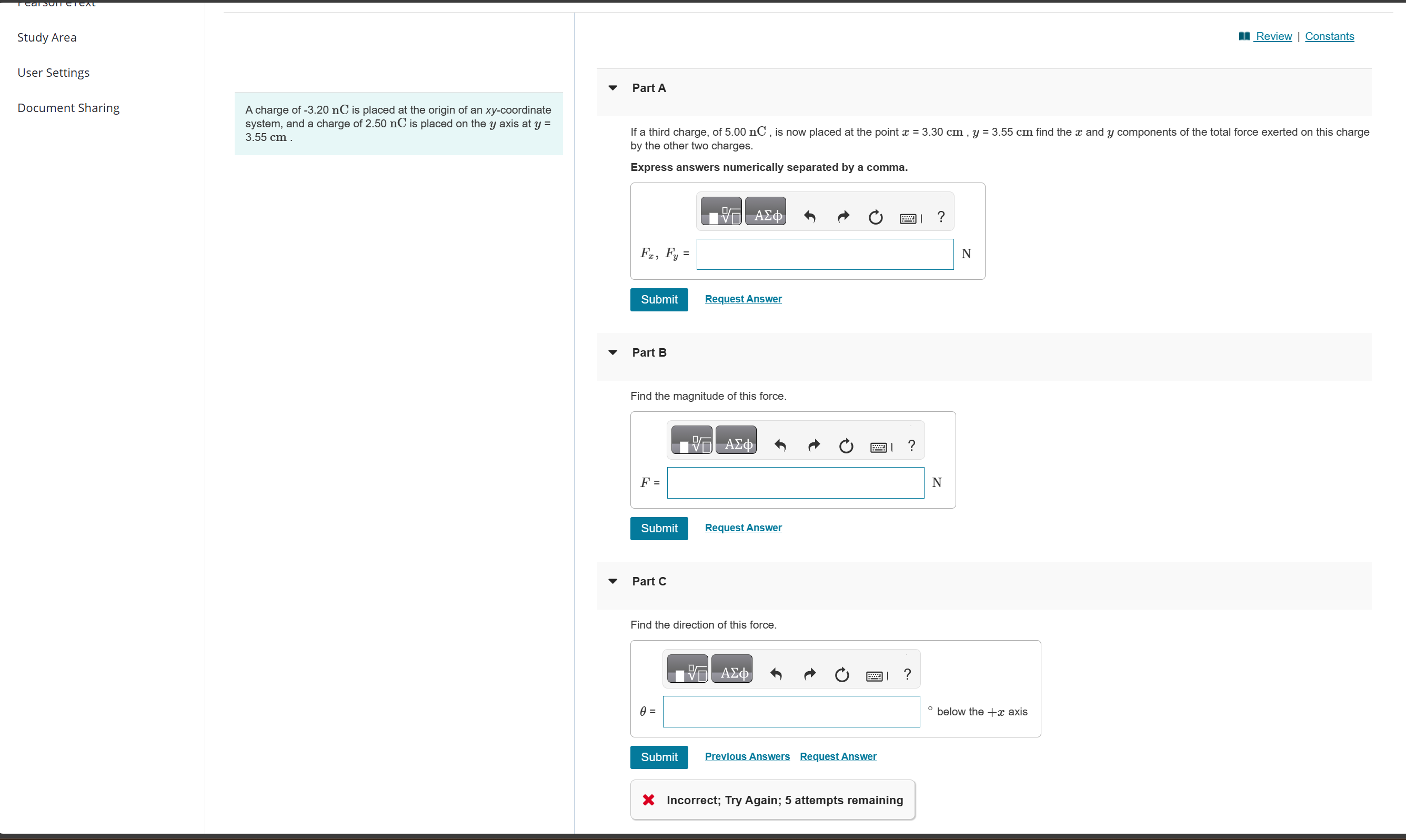Click Submit for Part B

(659, 528)
